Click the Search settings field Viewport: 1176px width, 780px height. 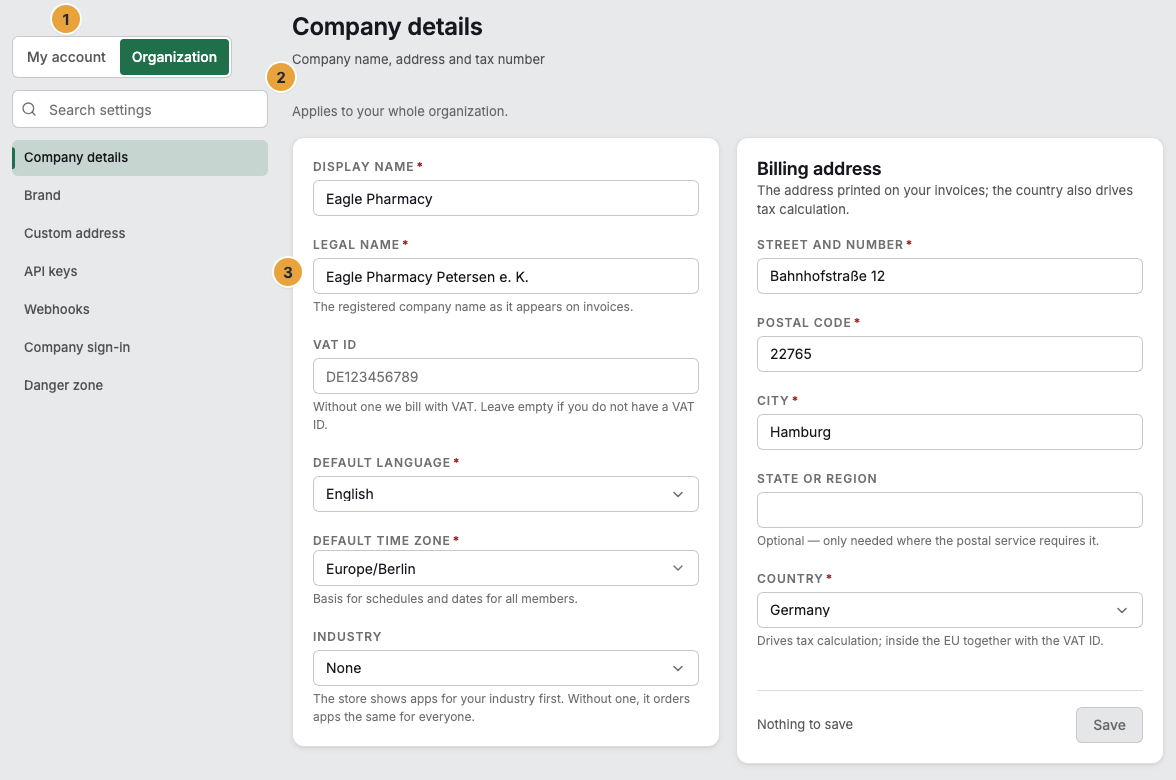[140, 110]
